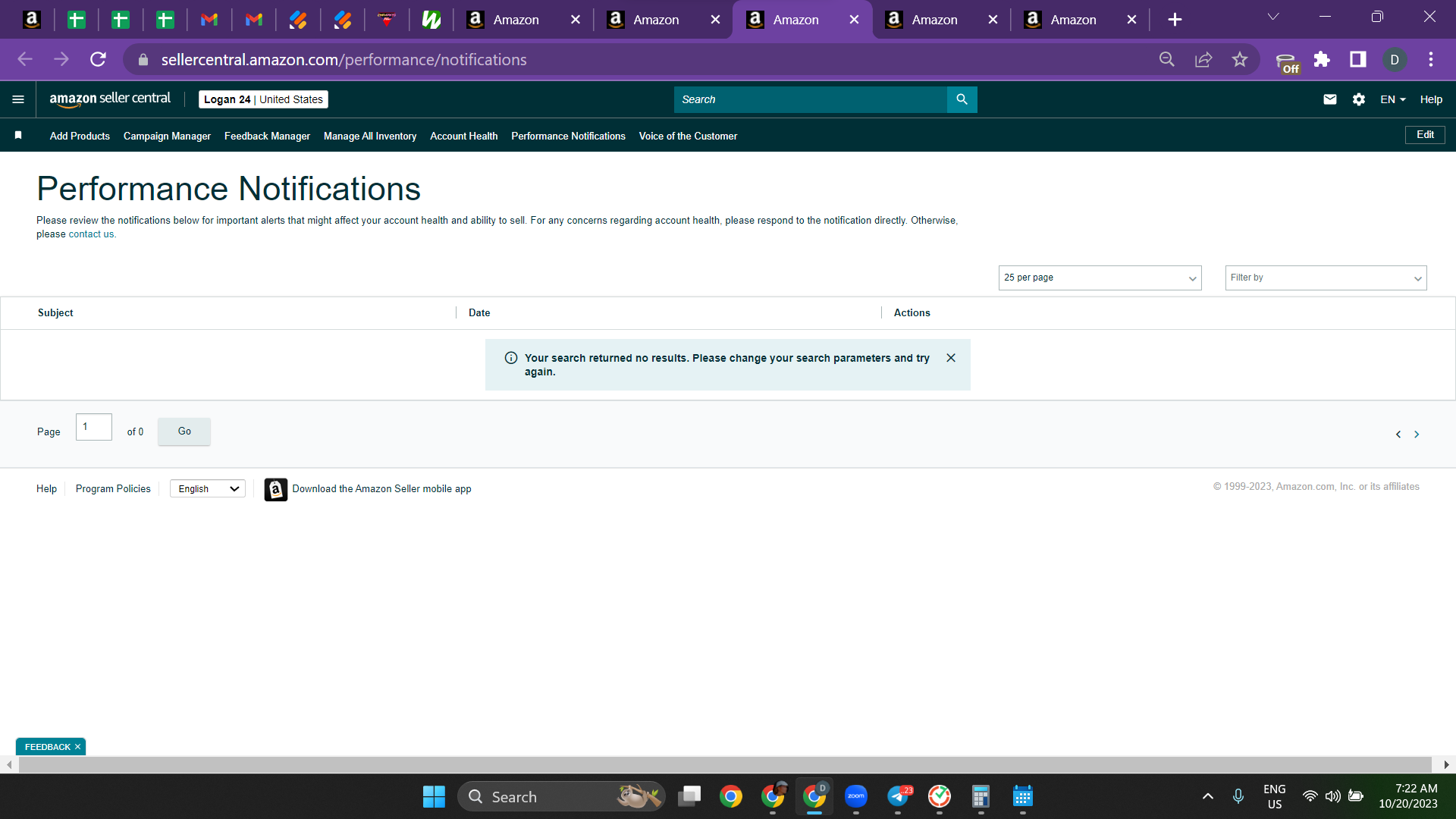
Task: Open Zoom from the taskbar
Action: tap(856, 796)
